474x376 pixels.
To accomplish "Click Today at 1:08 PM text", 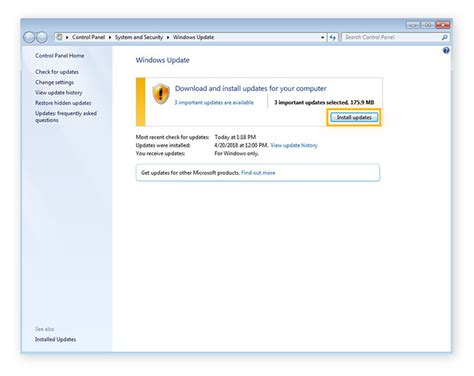I will pyautogui.click(x=235, y=137).
